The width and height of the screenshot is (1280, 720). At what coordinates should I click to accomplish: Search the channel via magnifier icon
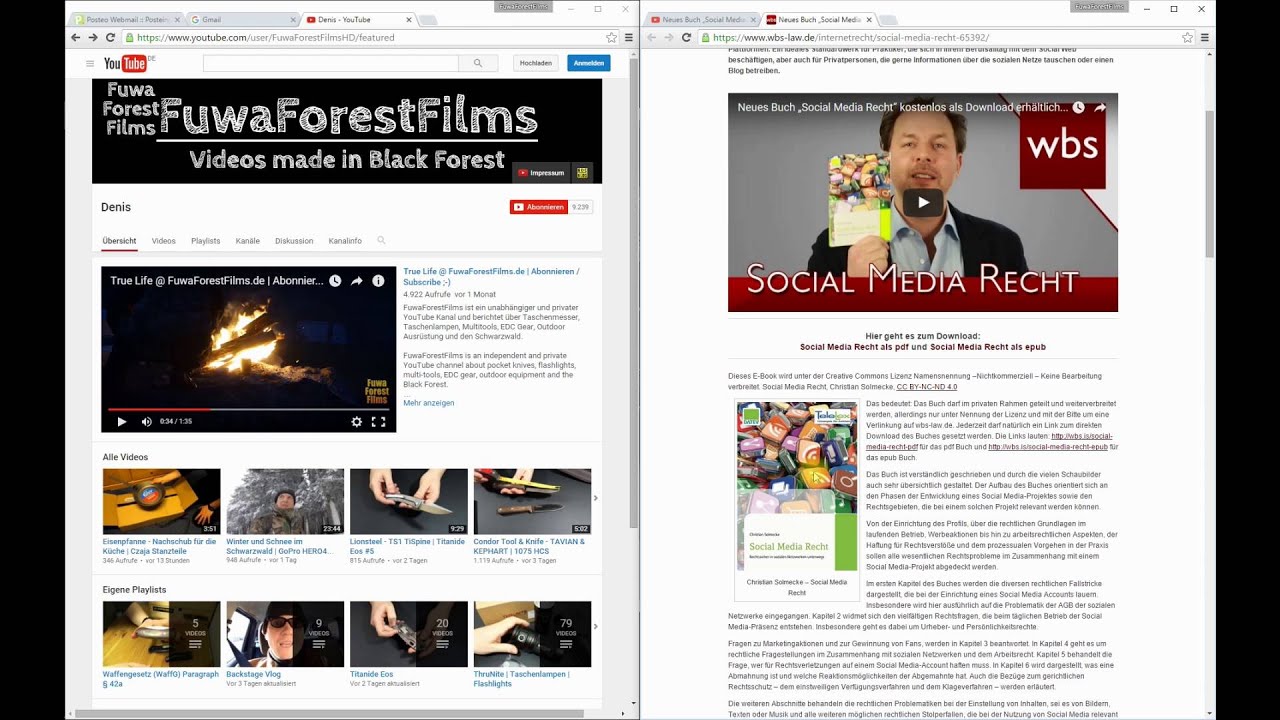click(381, 241)
